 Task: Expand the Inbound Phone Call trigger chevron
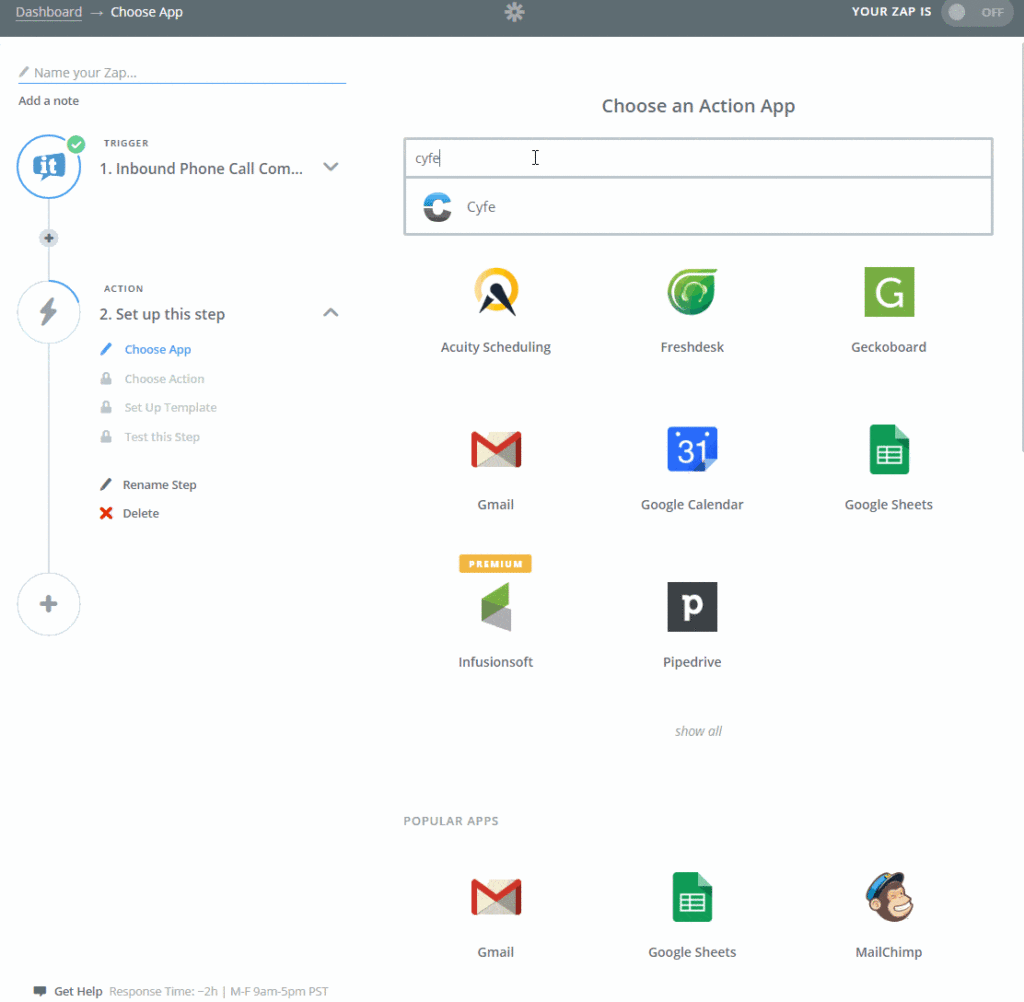pos(331,167)
